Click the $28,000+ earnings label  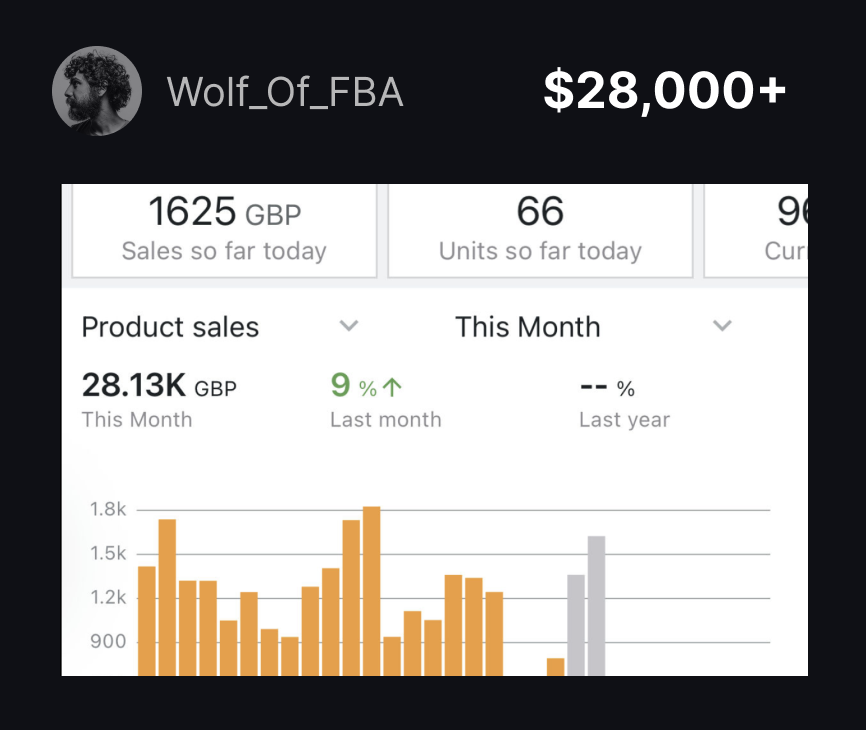(x=664, y=92)
